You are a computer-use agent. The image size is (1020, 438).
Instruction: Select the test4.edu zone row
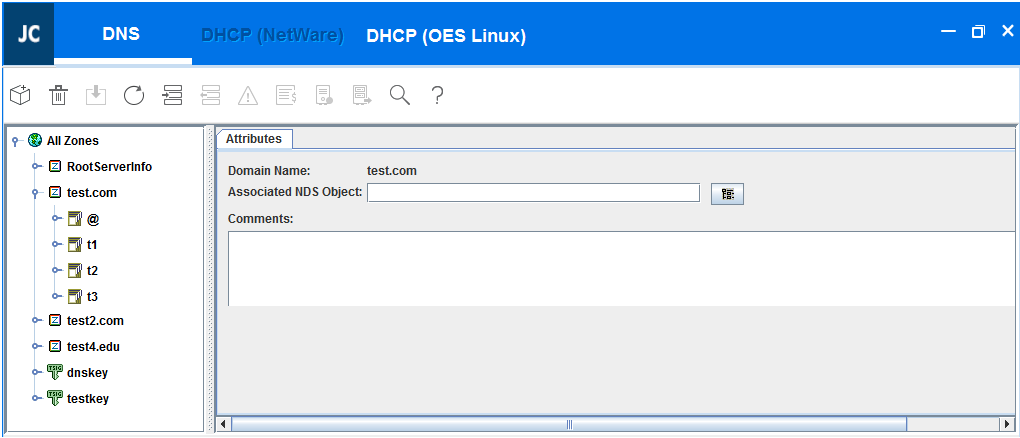pyautogui.click(x=94, y=346)
